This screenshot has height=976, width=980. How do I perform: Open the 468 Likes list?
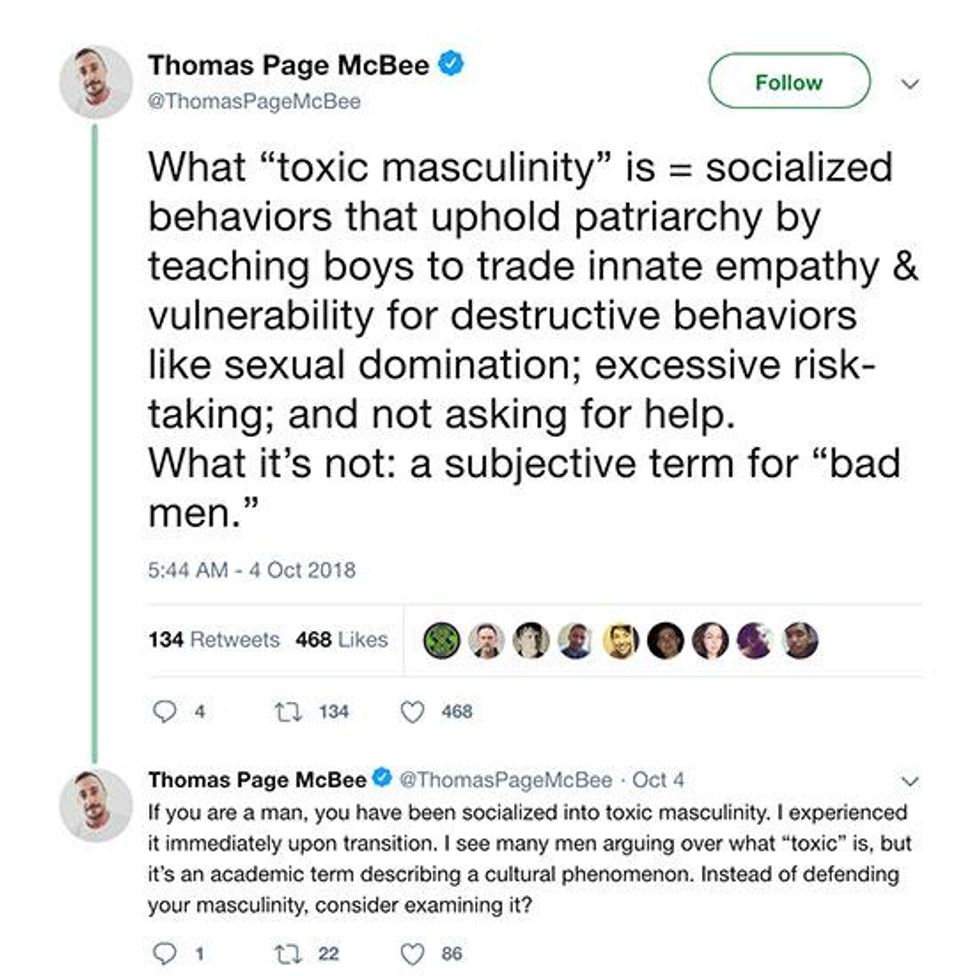coord(341,640)
